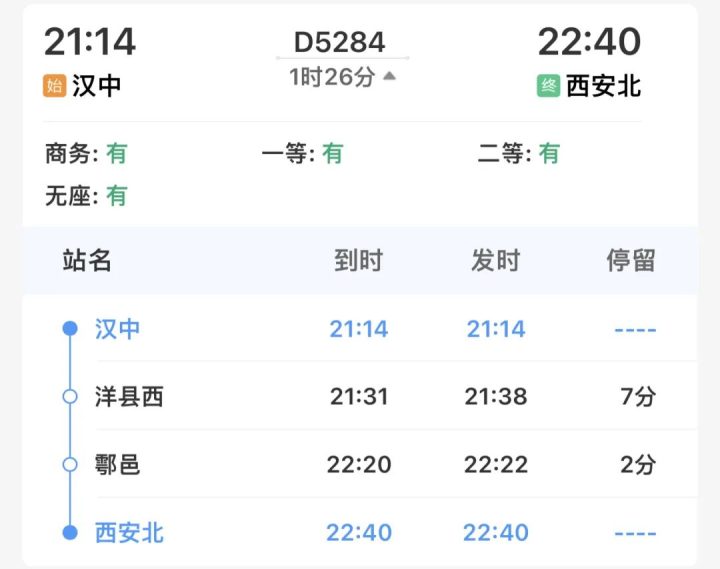Click the 停留 column header
The image size is (720, 569).
pyautogui.click(x=631, y=261)
